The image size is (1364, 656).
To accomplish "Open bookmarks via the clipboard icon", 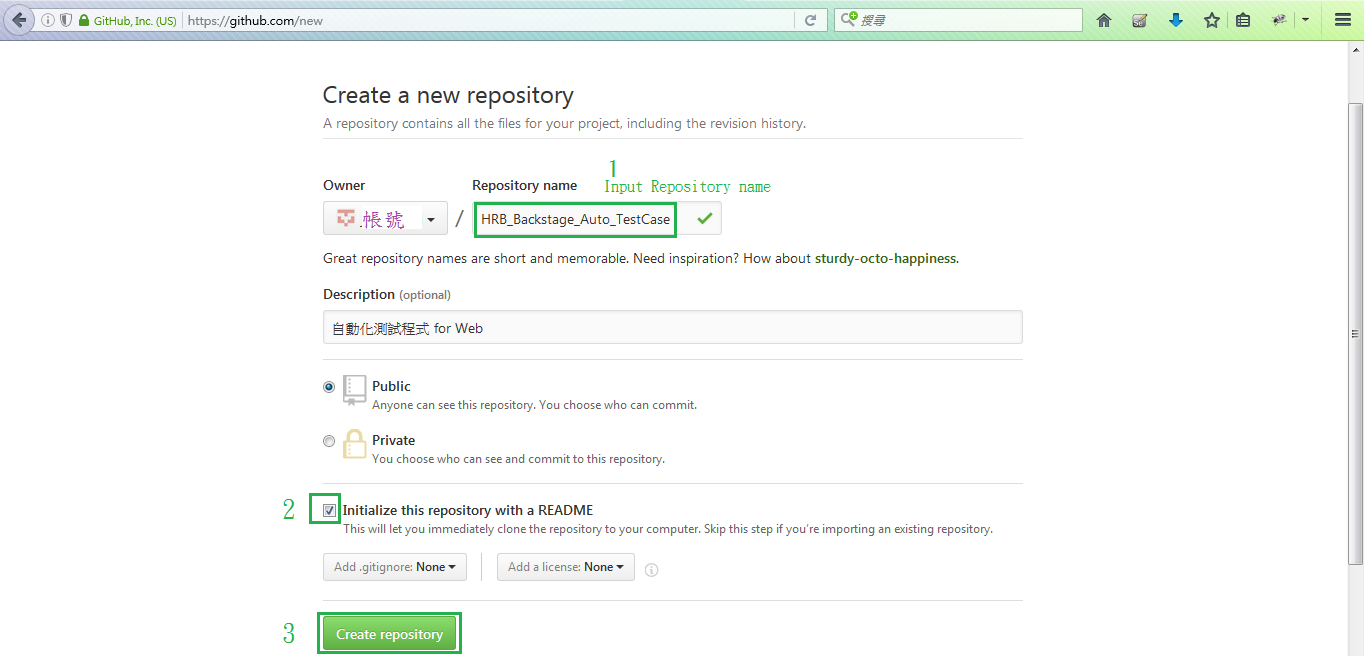I will tap(1243, 19).
